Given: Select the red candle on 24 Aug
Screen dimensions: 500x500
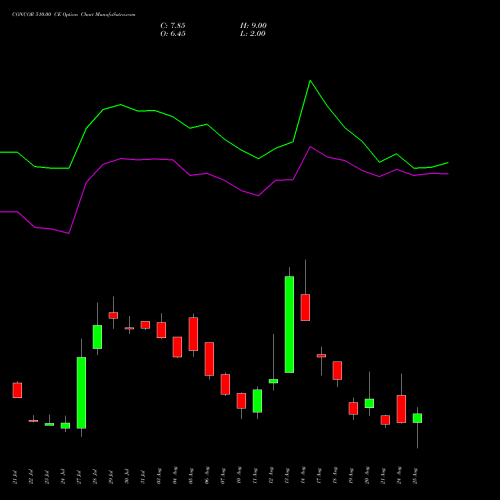Looking at the screenshot, I should coord(401,409).
